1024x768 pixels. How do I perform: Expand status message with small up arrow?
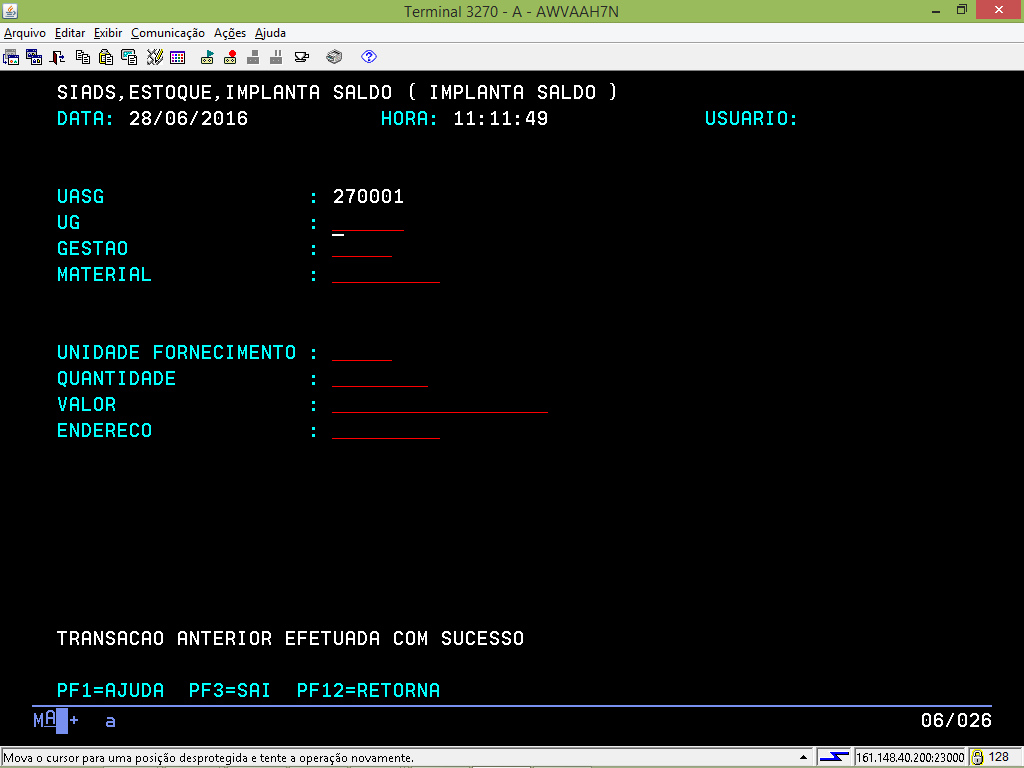point(803,758)
